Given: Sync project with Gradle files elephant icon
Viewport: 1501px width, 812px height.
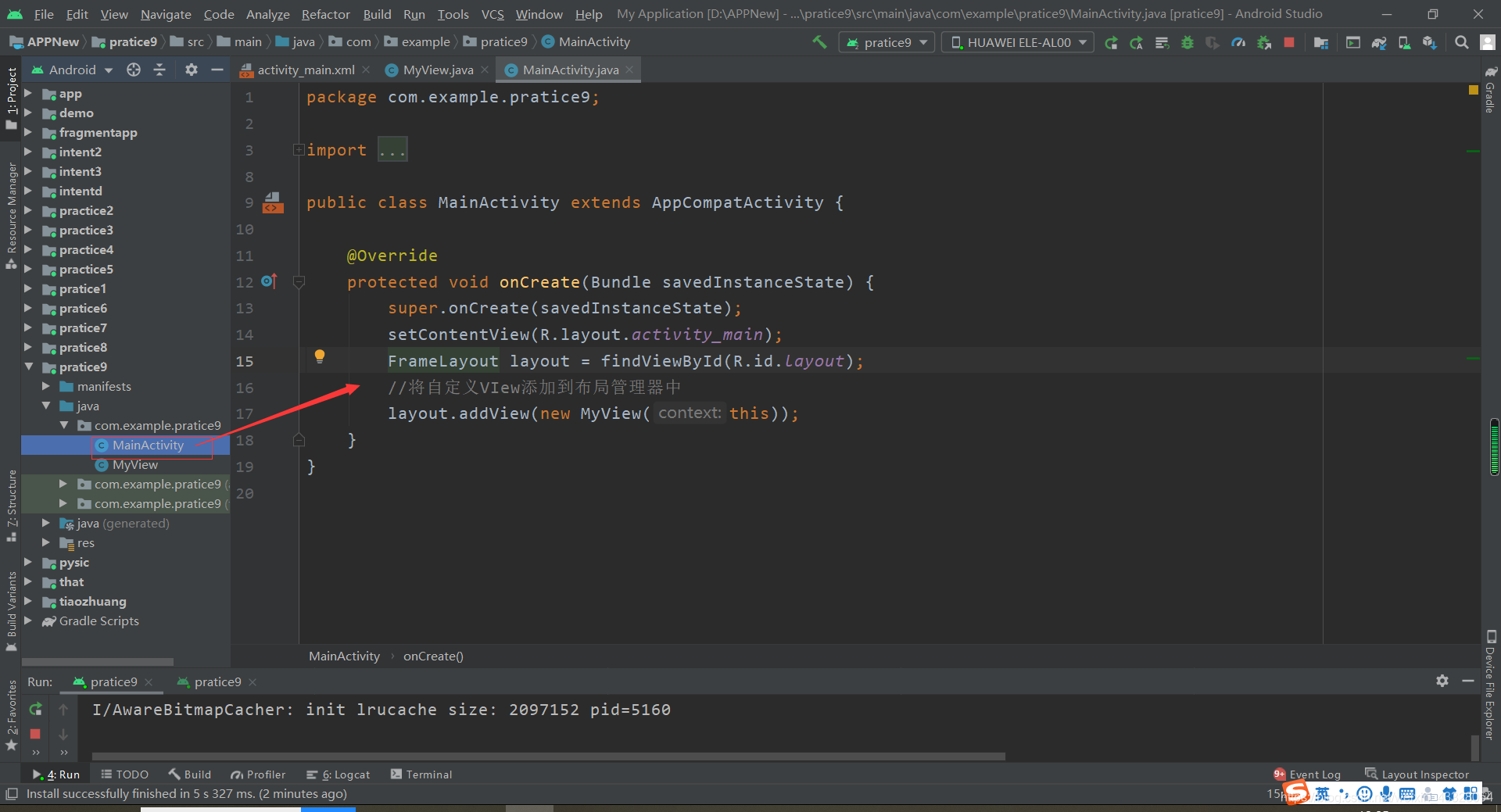Looking at the screenshot, I should (1379, 42).
